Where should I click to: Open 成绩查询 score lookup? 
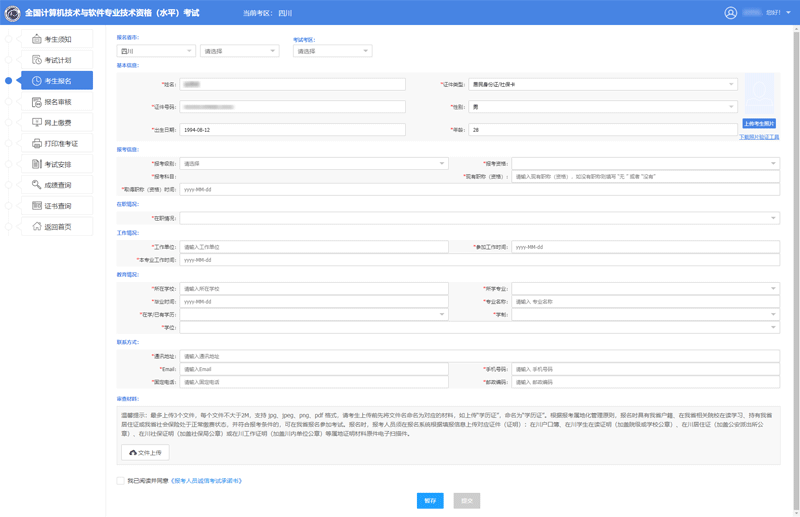click(x=57, y=185)
